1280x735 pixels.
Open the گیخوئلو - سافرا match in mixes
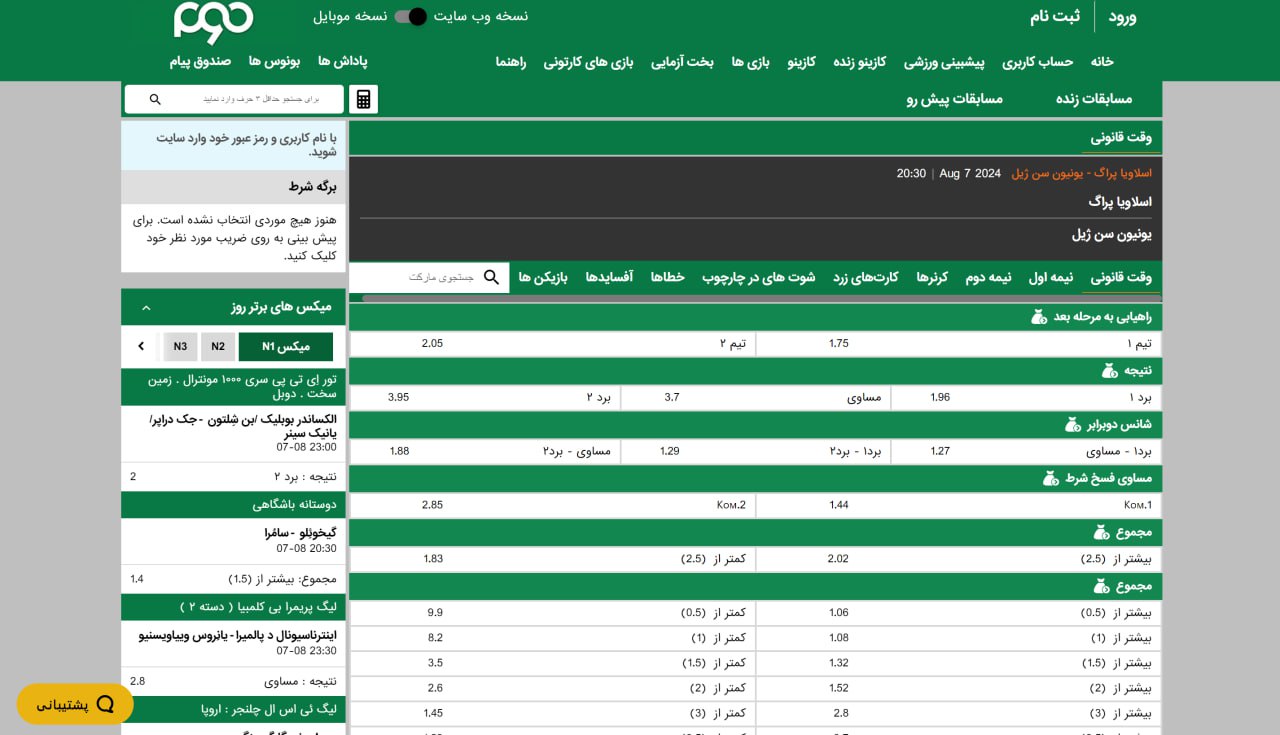300,533
